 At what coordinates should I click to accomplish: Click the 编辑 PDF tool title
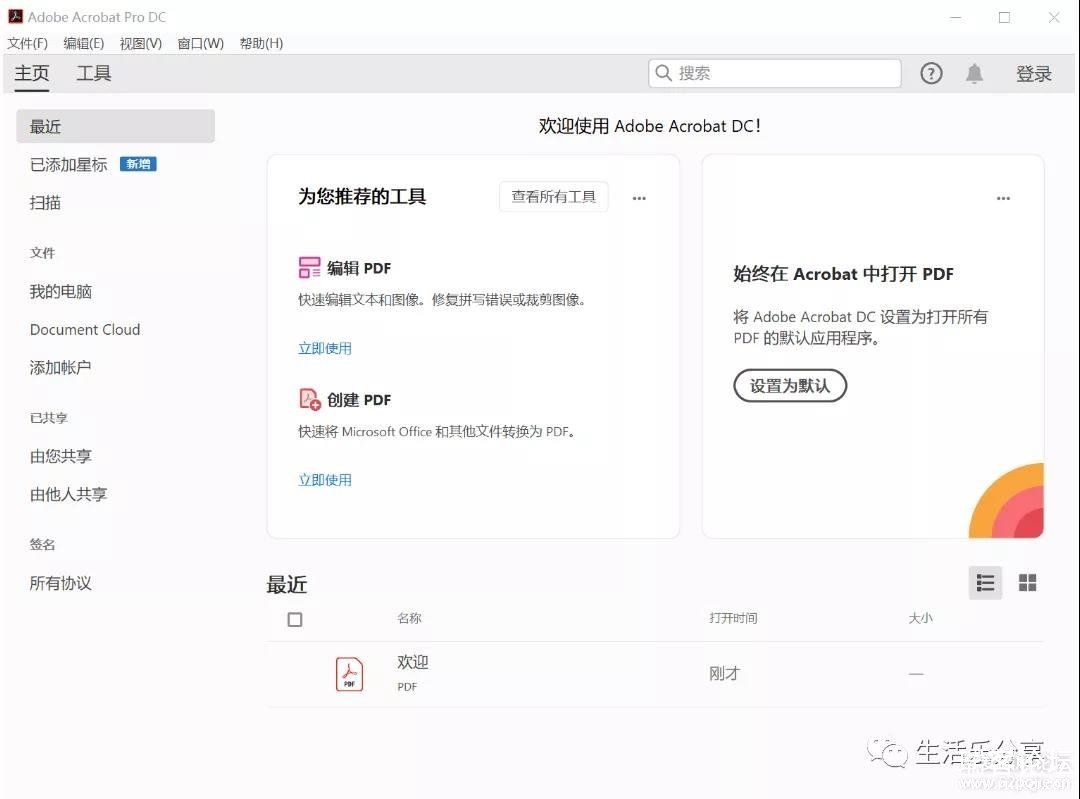(359, 268)
